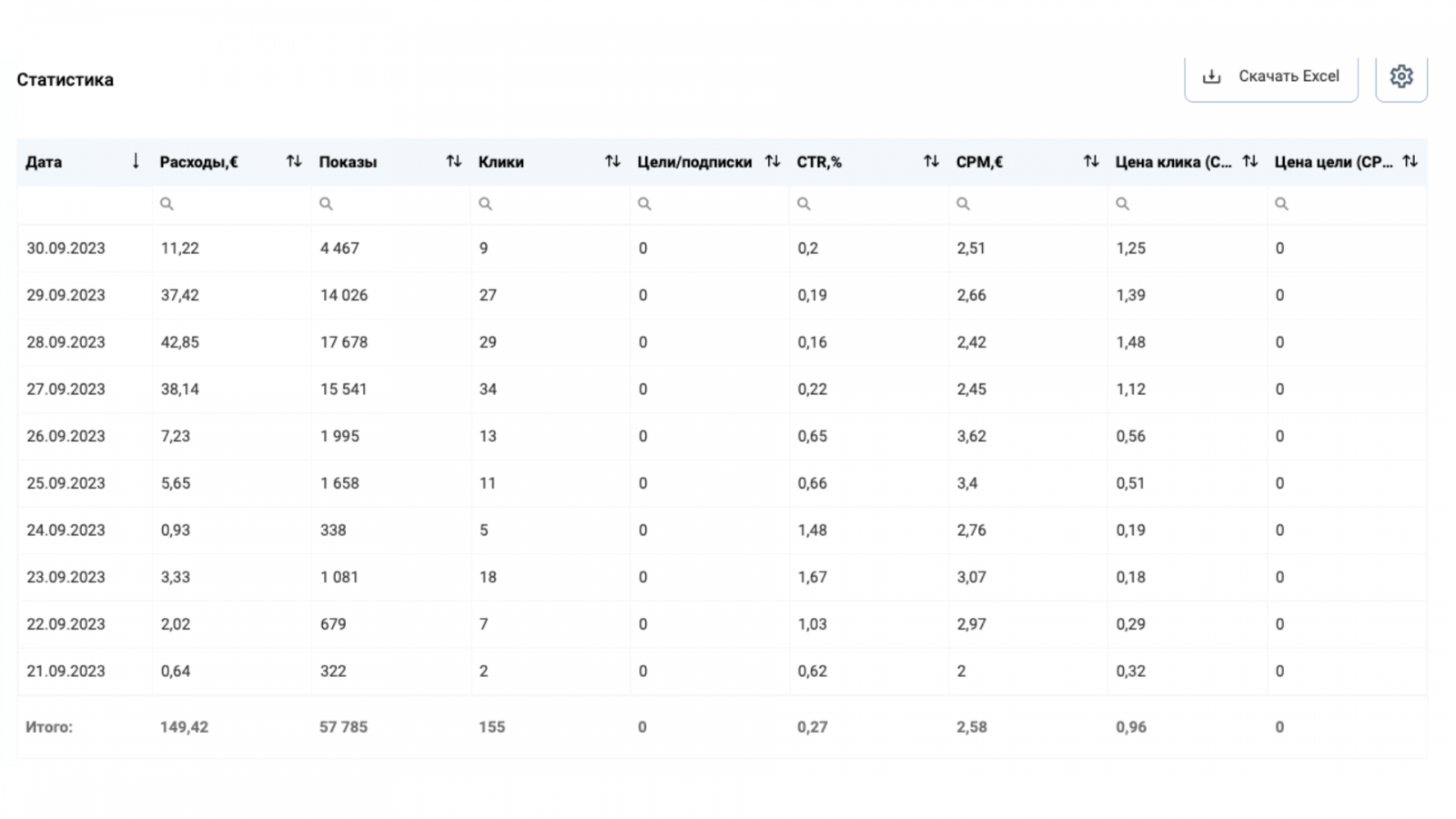
Task: Sort the Цена клика column arrows
Action: pyautogui.click(x=1250, y=161)
